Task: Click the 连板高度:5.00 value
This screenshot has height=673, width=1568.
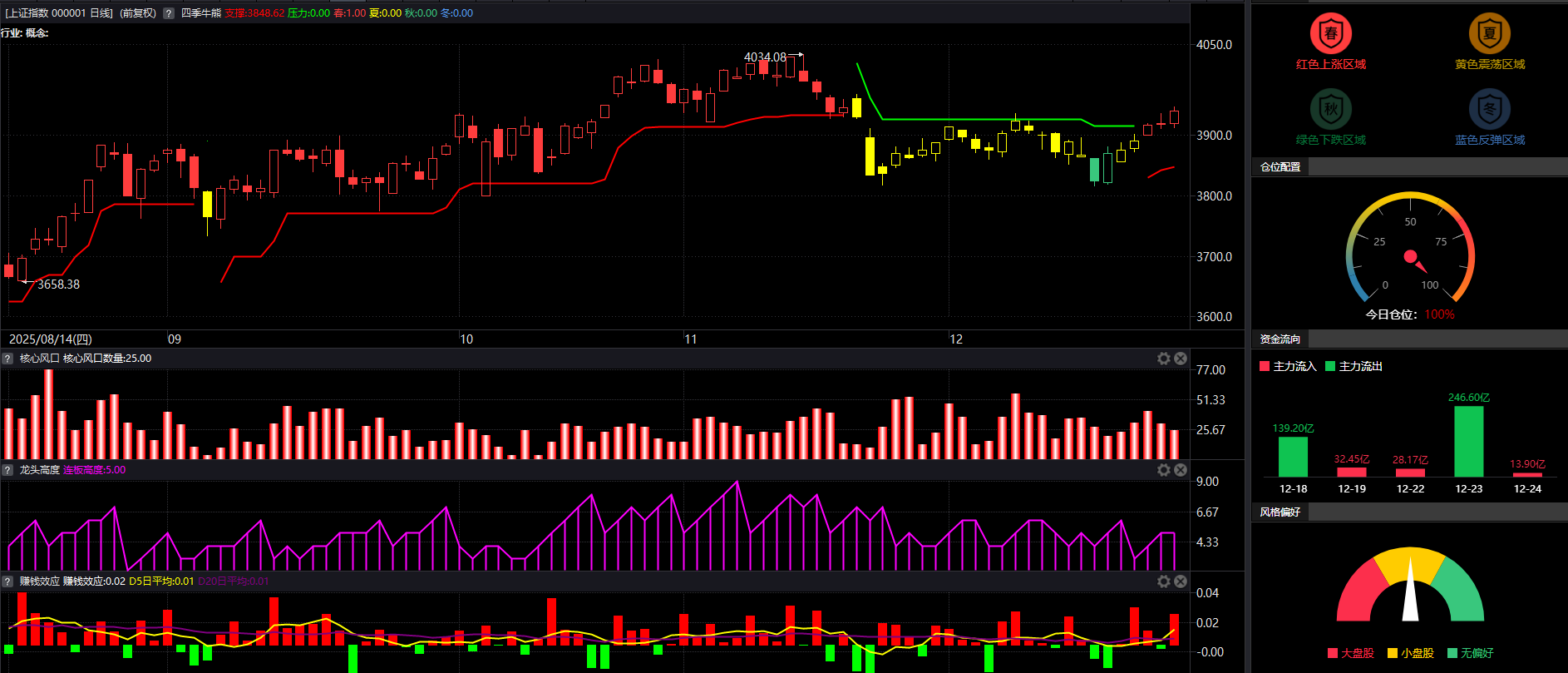Action: pos(95,470)
